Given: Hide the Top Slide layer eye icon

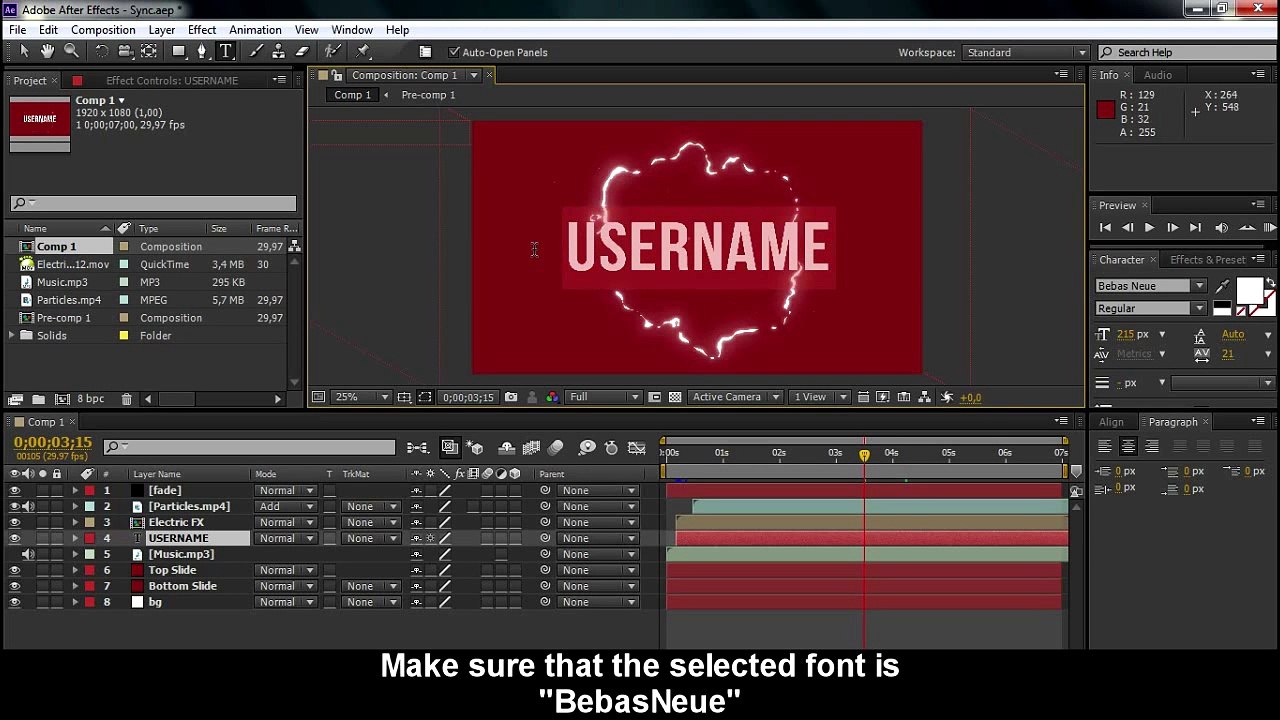Looking at the screenshot, I should coord(14,570).
